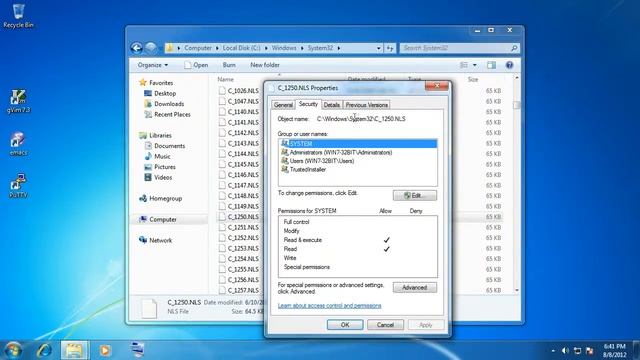Screen dimensions: 640x360
Task: Open Downloads in Favorites
Action: pyautogui.click(x=169, y=104)
